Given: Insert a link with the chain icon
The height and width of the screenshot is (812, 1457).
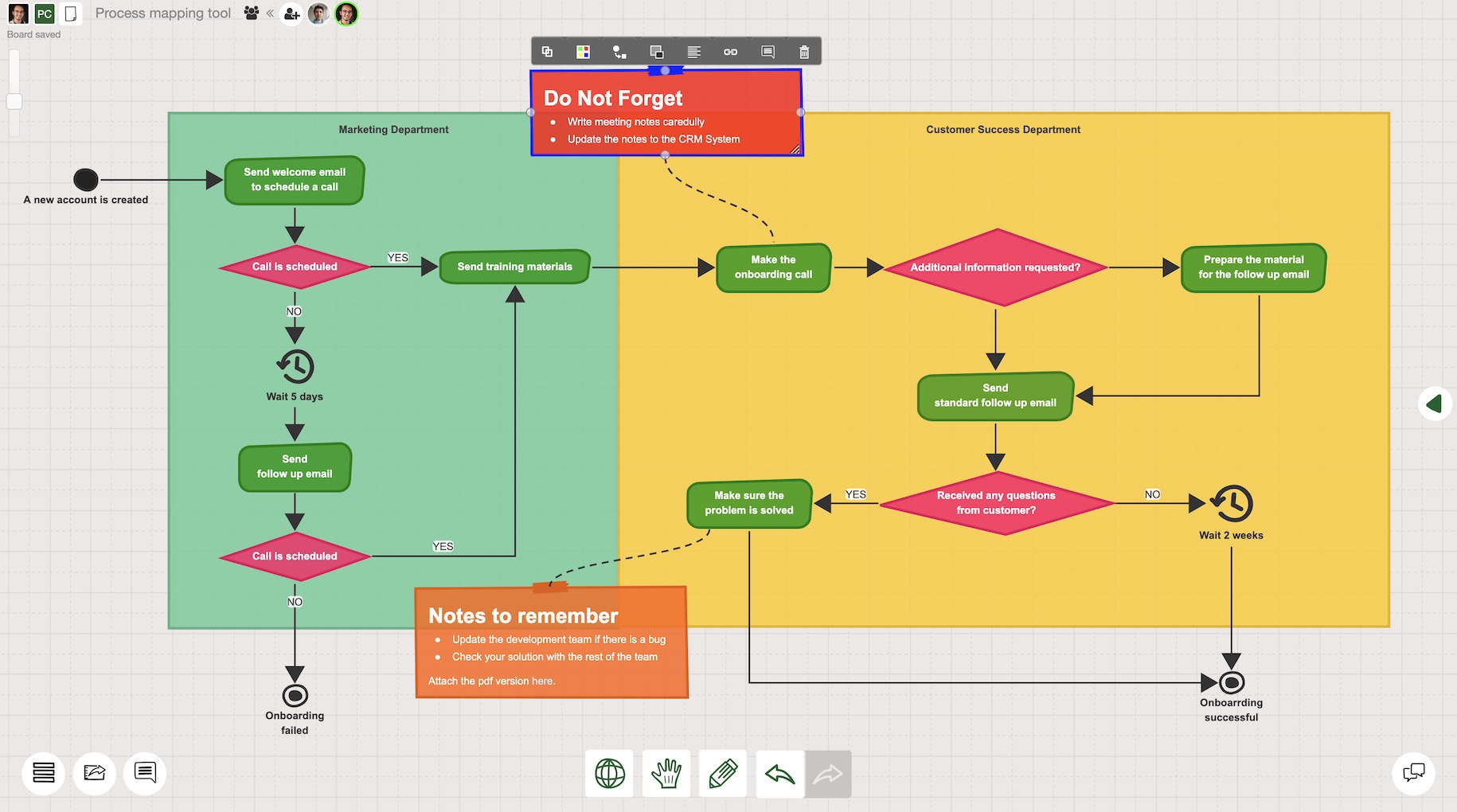Looking at the screenshot, I should [x=730, y=52].
